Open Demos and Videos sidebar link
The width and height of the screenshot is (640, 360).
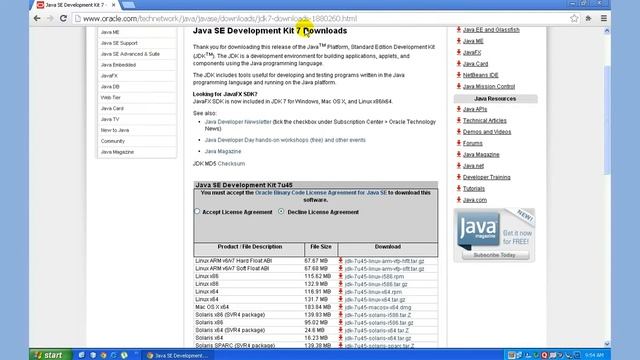[x=487, y=132]
